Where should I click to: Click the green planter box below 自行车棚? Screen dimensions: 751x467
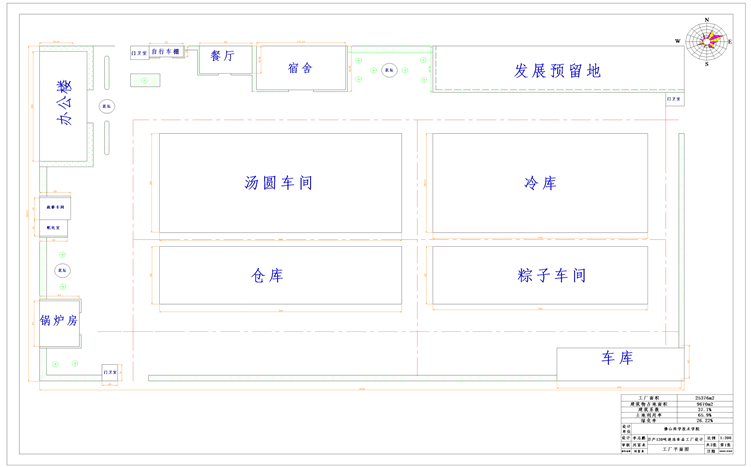(146, 80)
